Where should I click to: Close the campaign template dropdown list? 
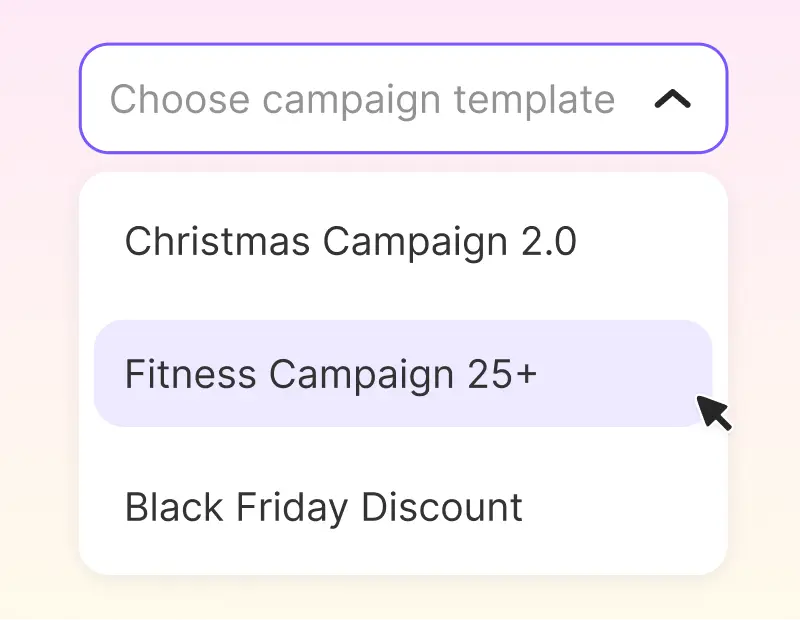(x=672, y=99)
